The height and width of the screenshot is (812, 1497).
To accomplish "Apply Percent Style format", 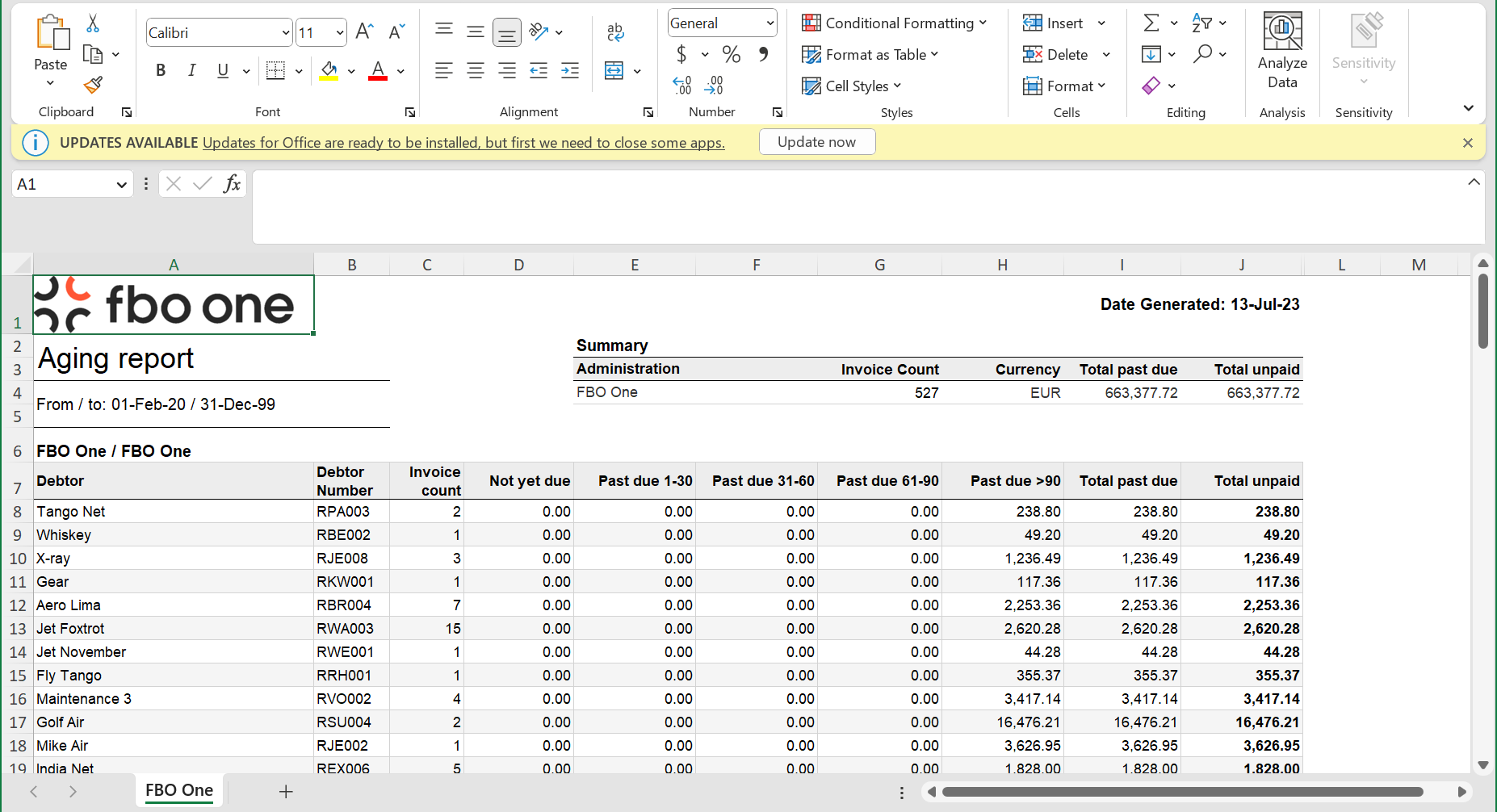I will 732,54.
